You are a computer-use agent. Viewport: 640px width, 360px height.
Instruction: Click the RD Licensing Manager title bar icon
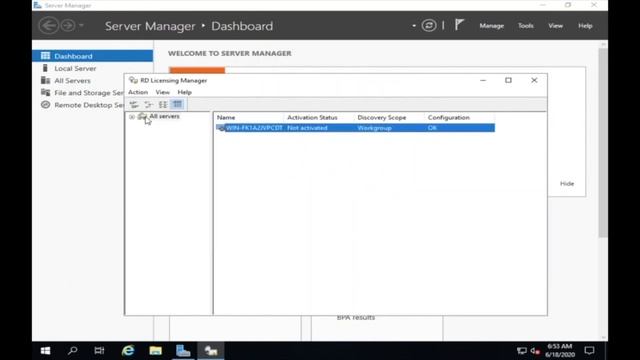coord(133,80)
